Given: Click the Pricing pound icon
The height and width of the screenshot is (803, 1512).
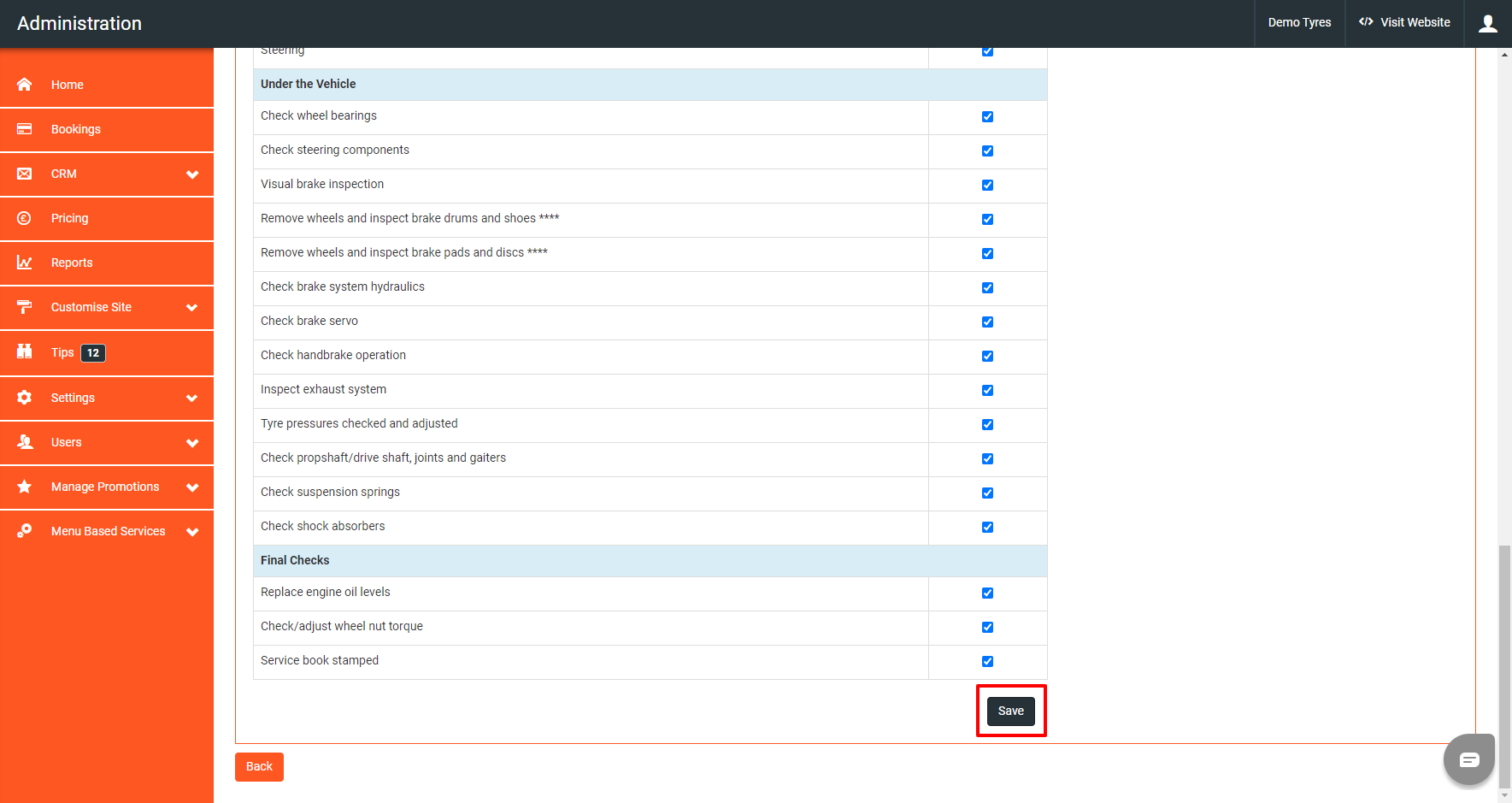Looking at the screenshot, I should point(24,218).
